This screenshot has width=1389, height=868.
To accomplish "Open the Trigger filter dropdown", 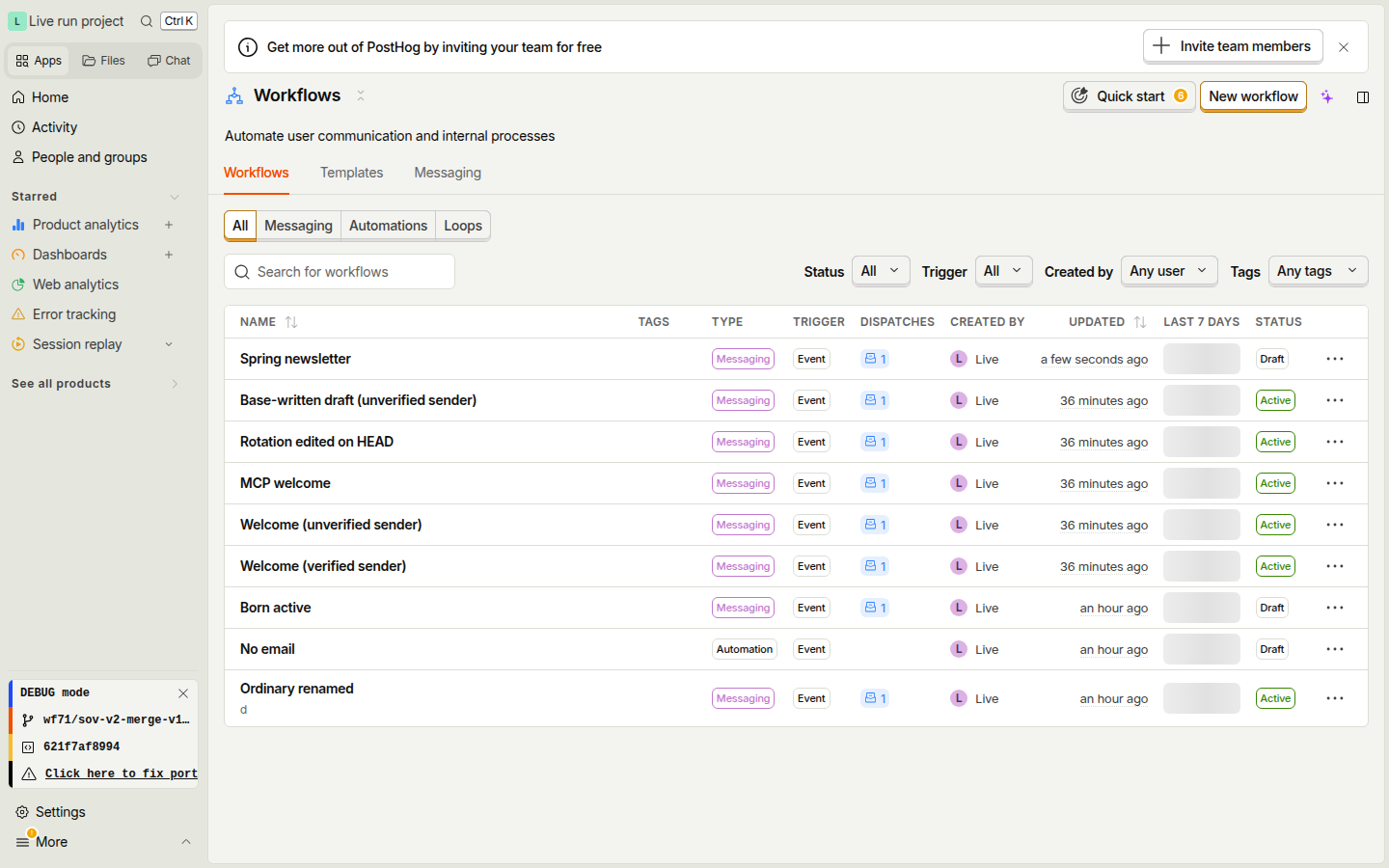I will coord(1003,271).
